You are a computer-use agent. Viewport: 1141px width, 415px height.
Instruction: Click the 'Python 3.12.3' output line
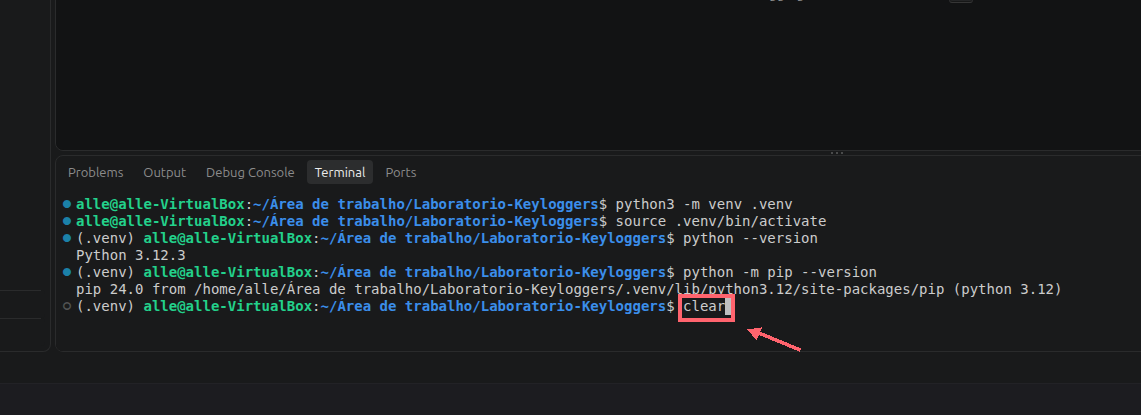[x=131, y=256]
